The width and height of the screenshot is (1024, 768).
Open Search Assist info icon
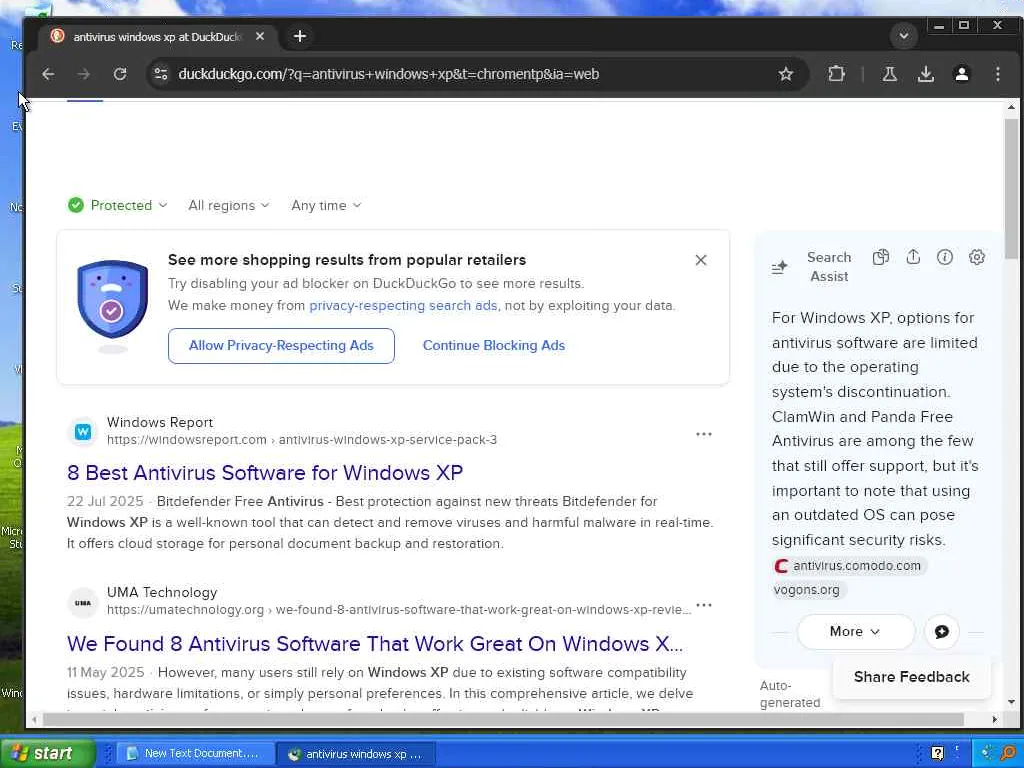(x=944, y=257)
